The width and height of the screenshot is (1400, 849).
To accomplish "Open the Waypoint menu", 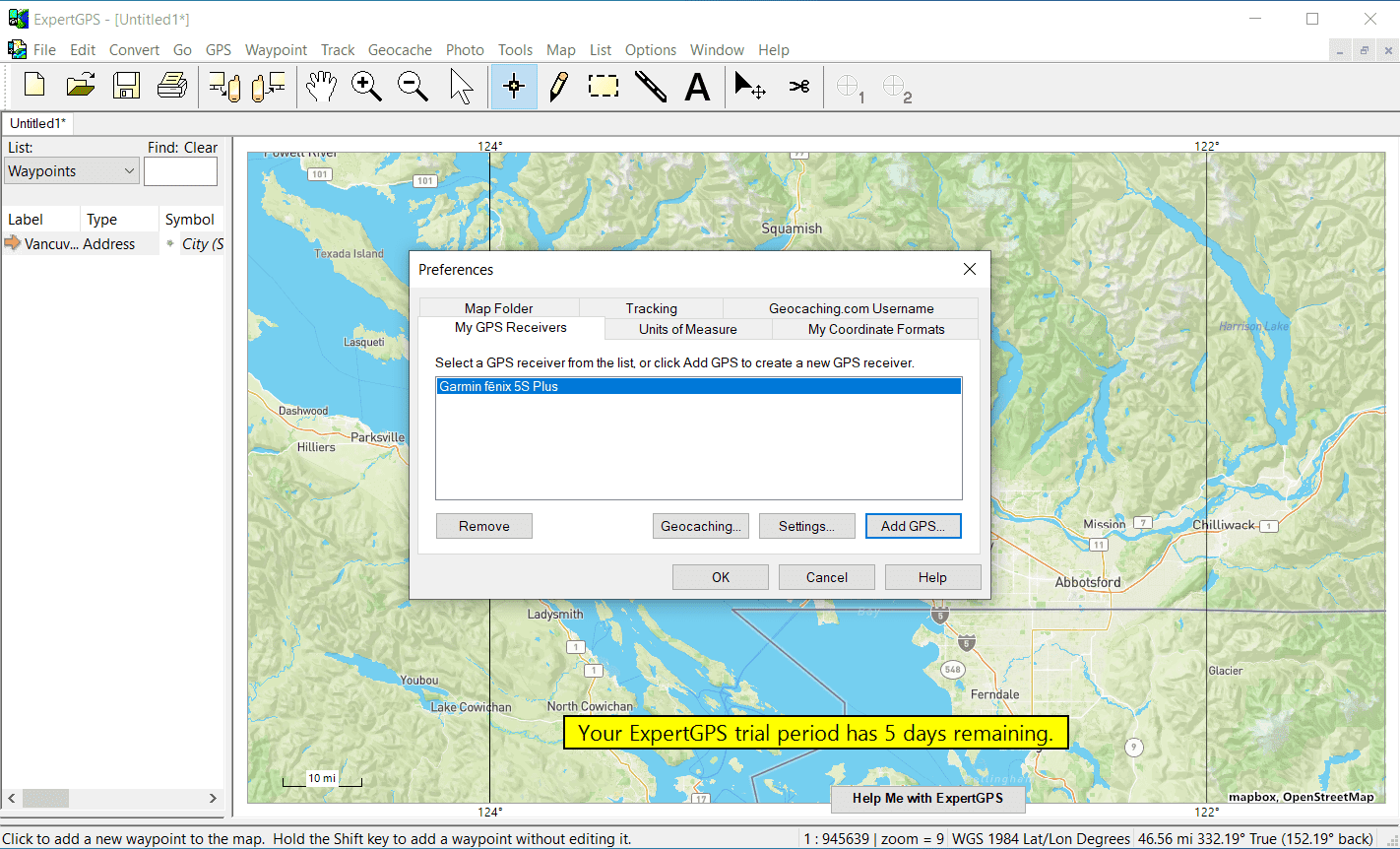I will [276, 50].
